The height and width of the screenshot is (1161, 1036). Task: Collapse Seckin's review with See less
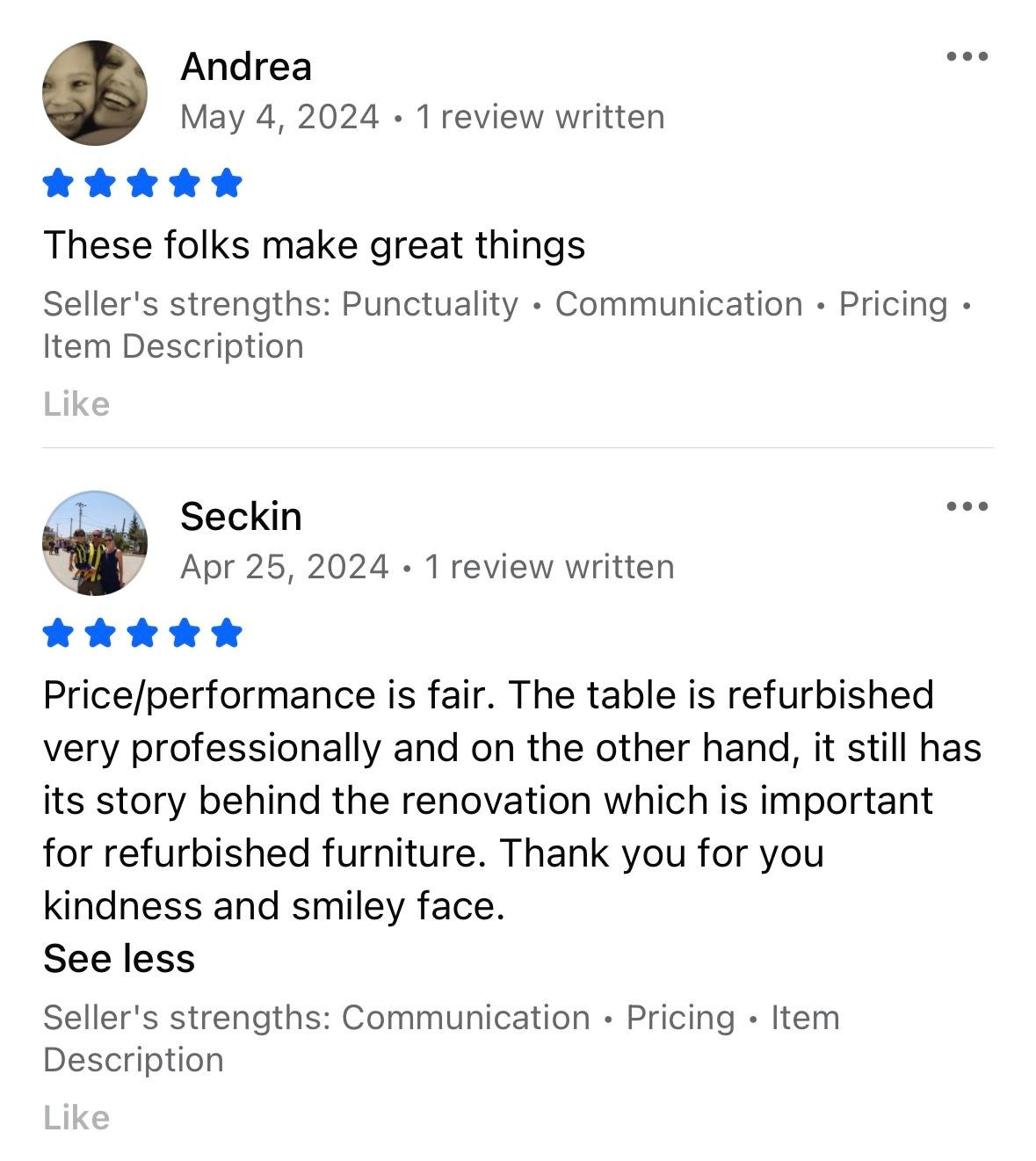point(120,957)
